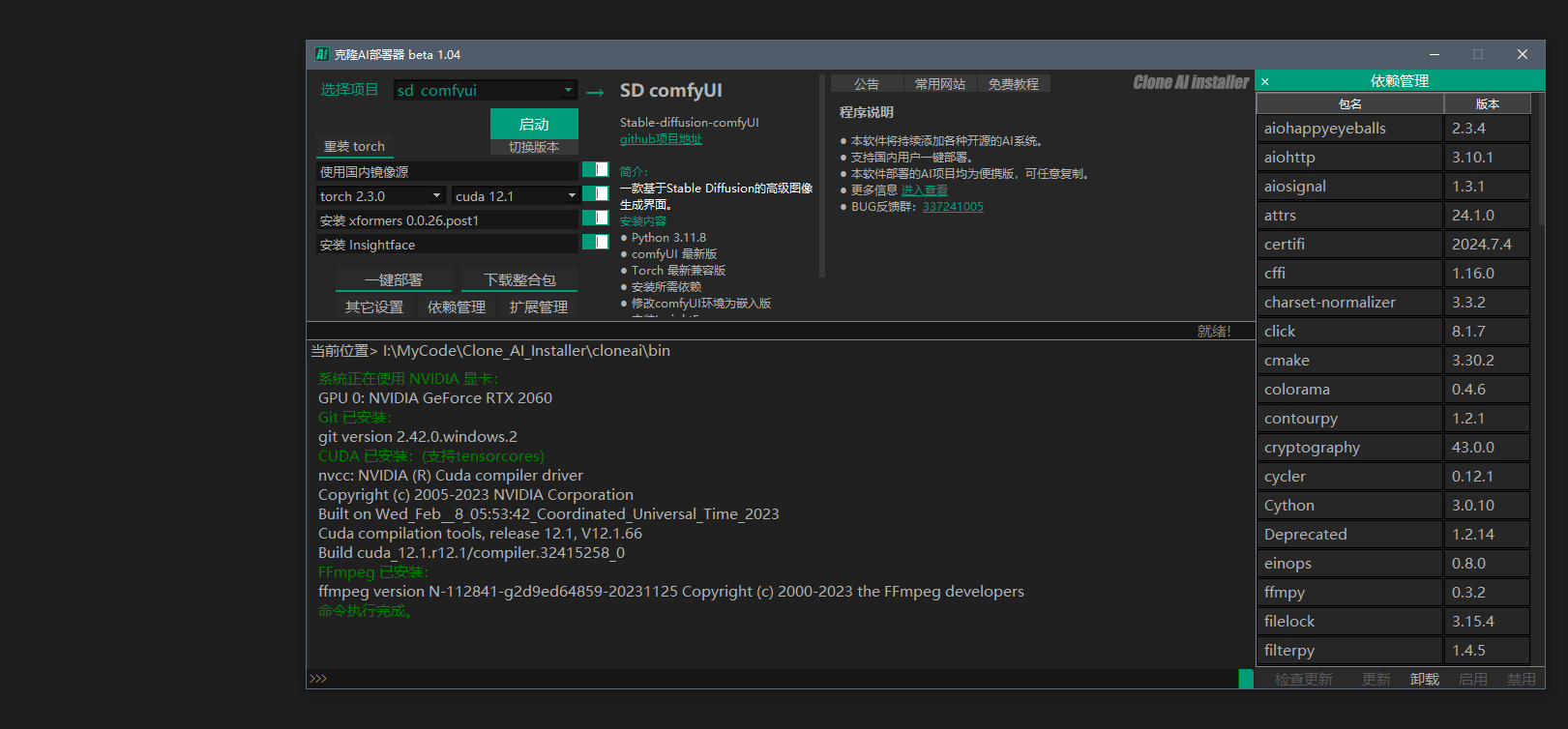Open the cuda 12.1 version dropdown
1568x729 pixels.
[516, 195]
